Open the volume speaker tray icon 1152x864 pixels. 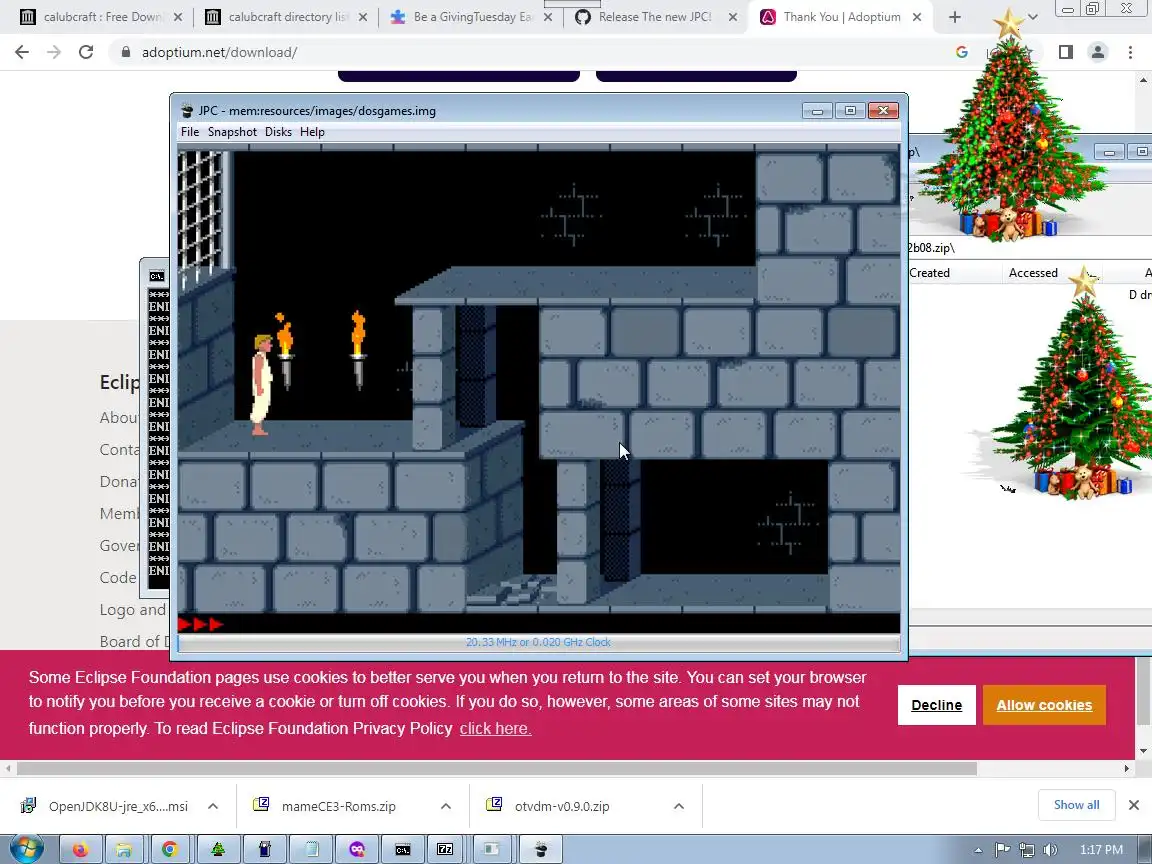point(1050,850)
